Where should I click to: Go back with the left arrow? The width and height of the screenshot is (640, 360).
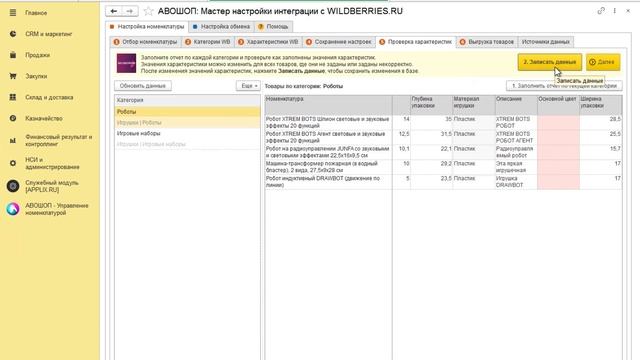114,11
